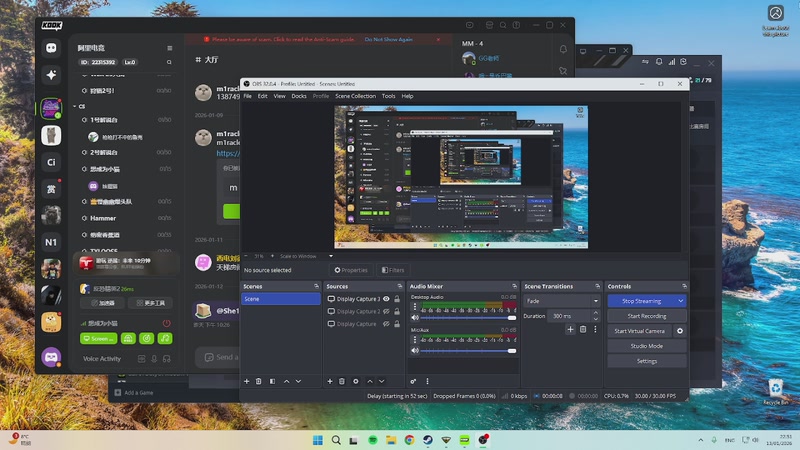
Task: Toggle lock on Display Capture 2
Action: 397,311
